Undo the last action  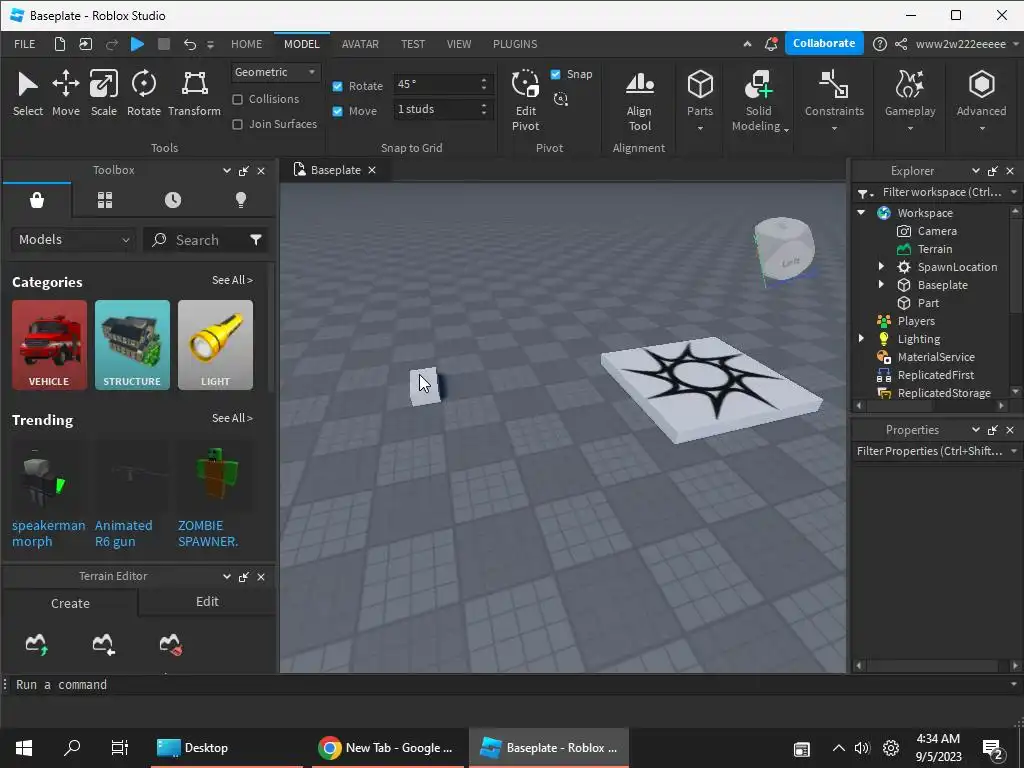pyautogui.click(x=189, y=44)
